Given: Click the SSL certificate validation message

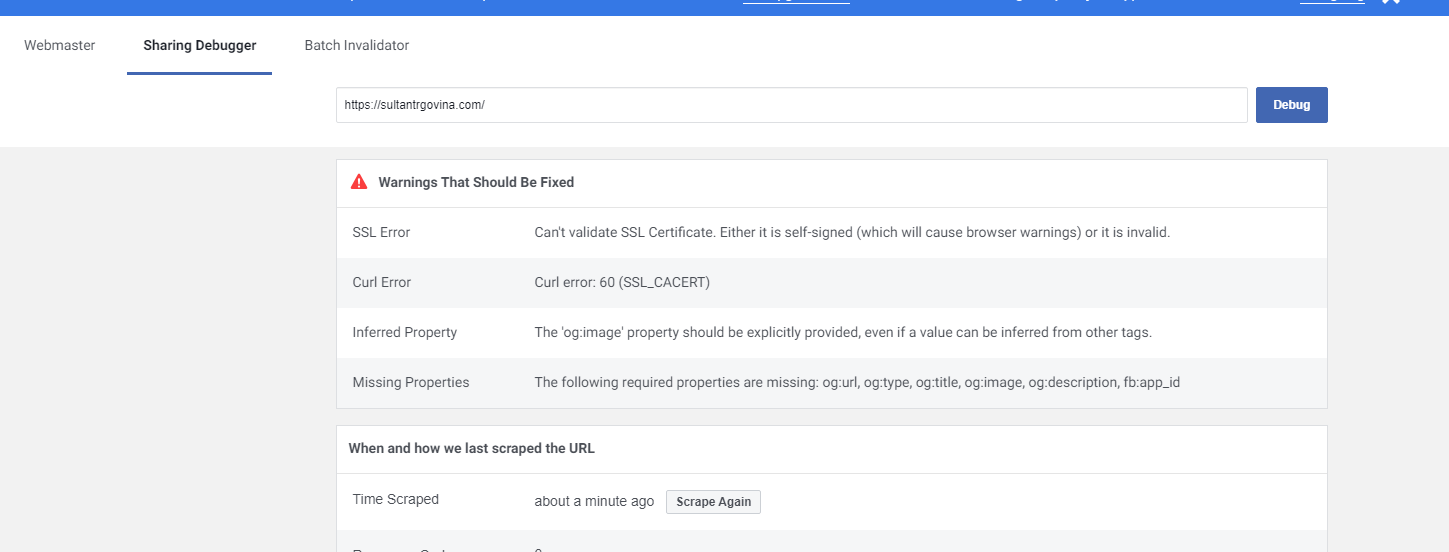Looking at the screenshot, I should [852, 232].
